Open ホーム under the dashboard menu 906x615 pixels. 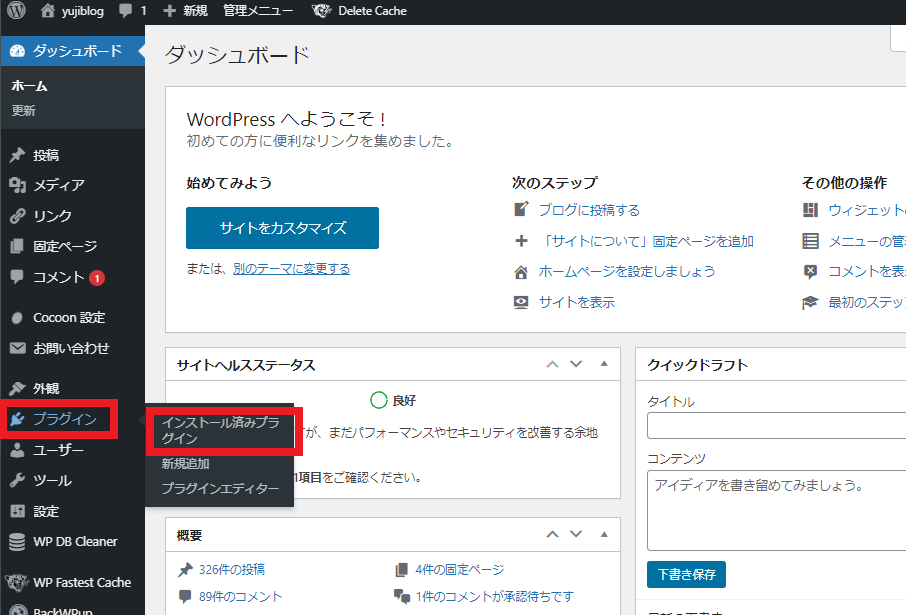click(x=29, y=86)
